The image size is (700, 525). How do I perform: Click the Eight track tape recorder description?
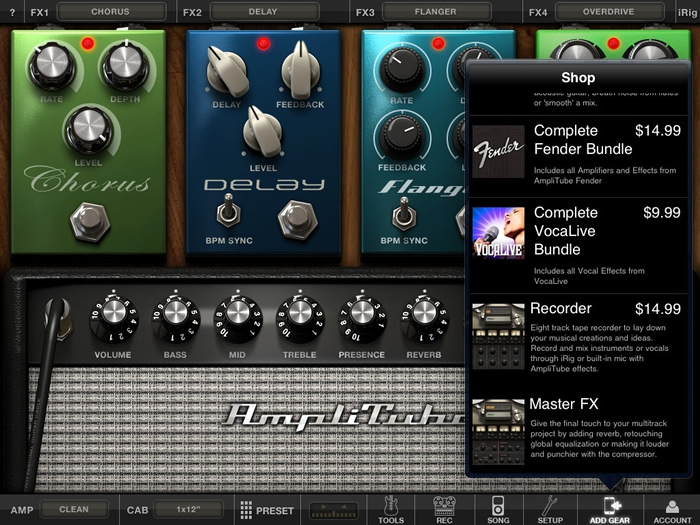[x=599, y=348]
